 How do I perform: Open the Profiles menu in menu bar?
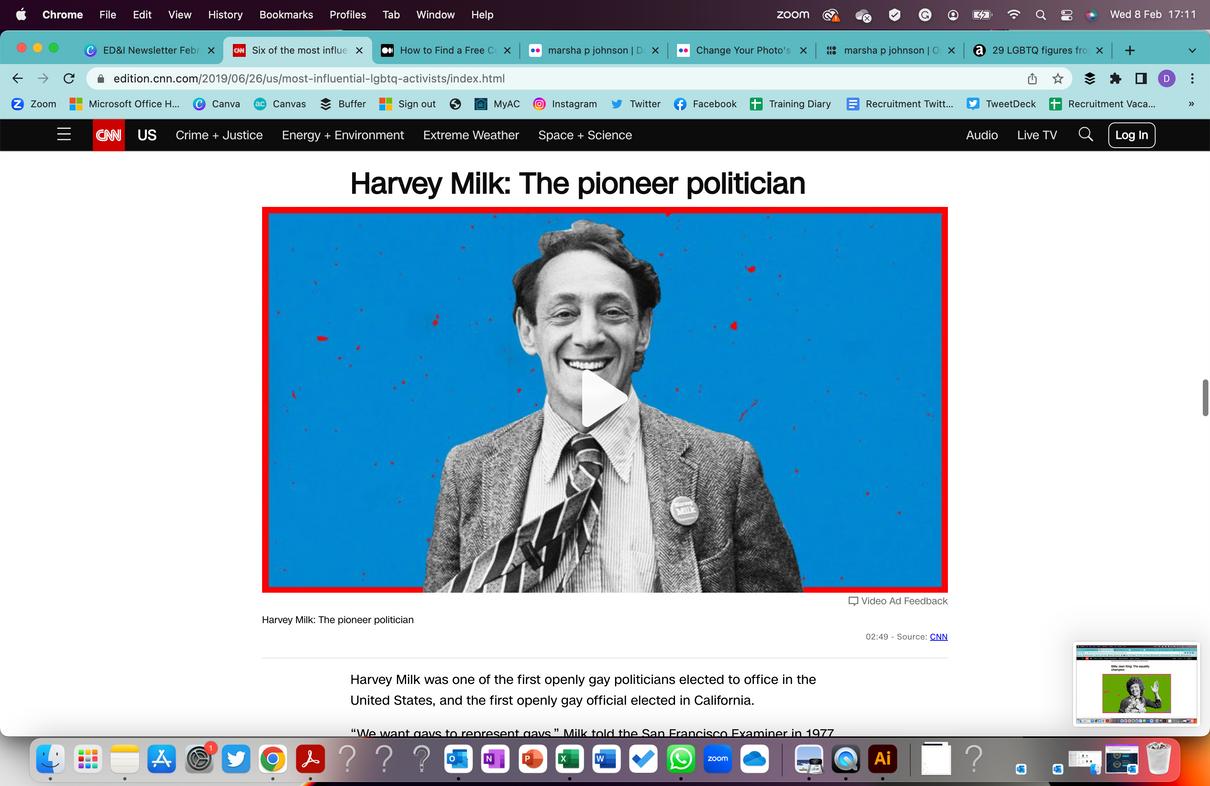348,15
